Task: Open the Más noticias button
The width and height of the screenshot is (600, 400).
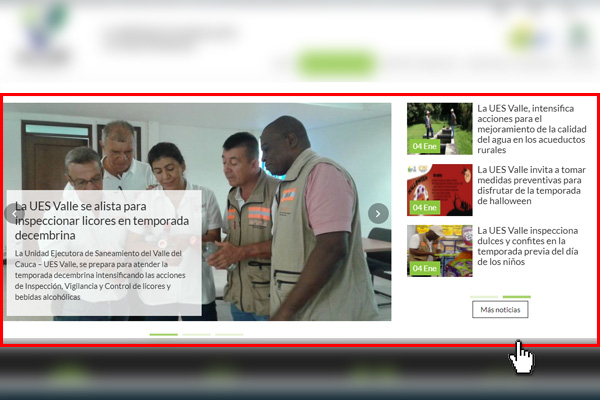Action: pyautogui.click(x=500, y=310)
